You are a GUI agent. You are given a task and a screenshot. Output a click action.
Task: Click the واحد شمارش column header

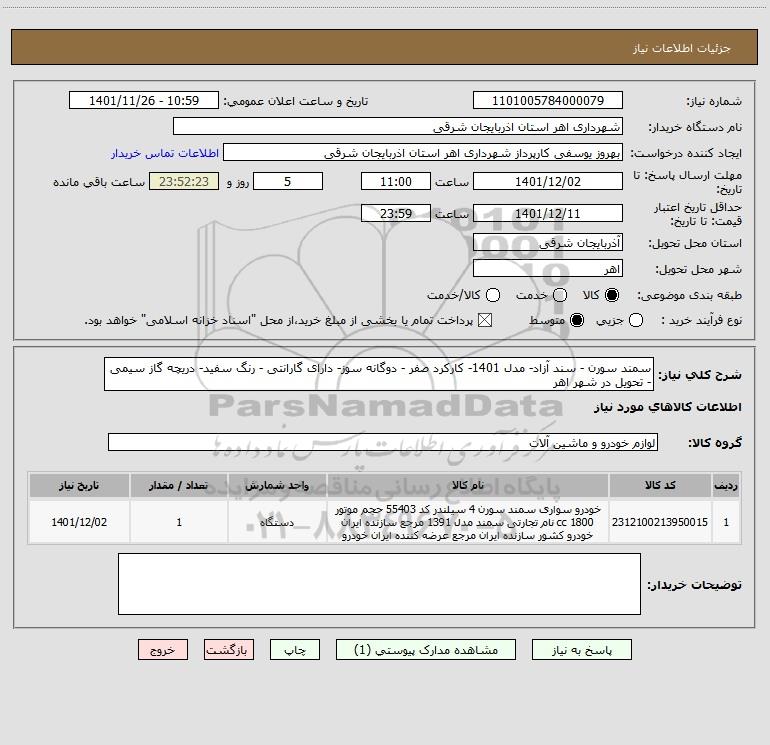pyautogui.click(x=277, y=485)
